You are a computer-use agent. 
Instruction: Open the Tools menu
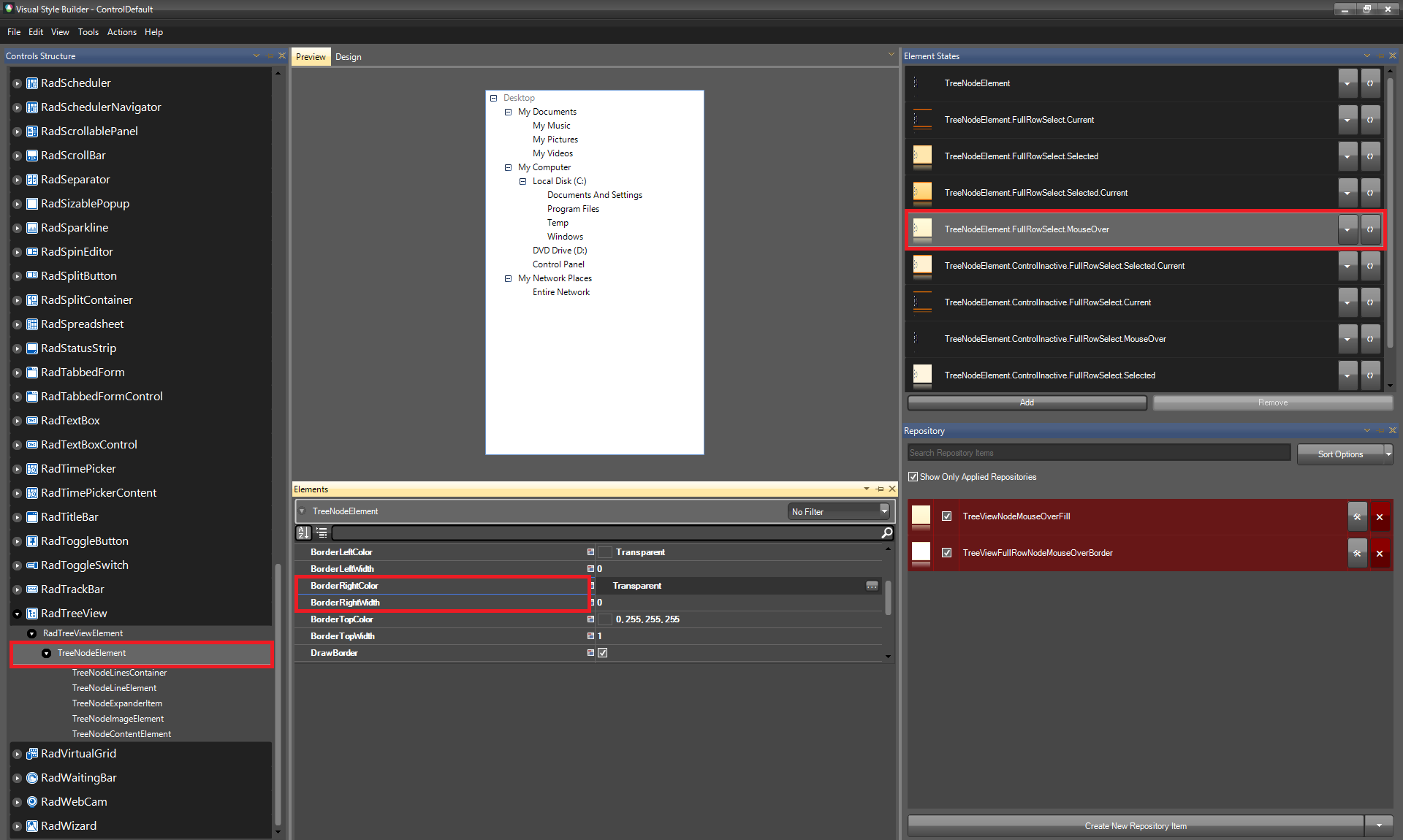(88, 32)
